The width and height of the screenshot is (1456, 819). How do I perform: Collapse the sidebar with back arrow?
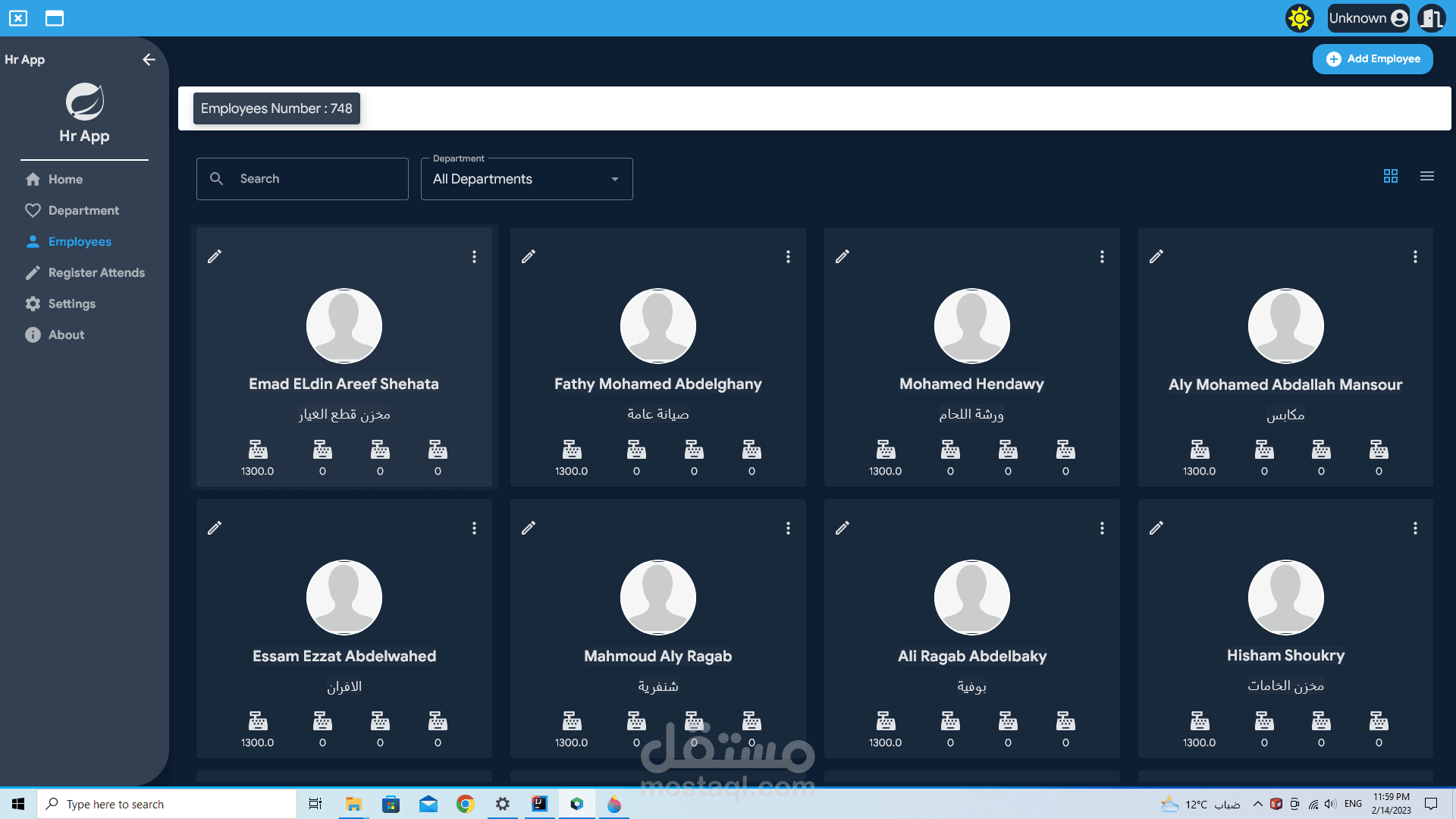point(149,59)
